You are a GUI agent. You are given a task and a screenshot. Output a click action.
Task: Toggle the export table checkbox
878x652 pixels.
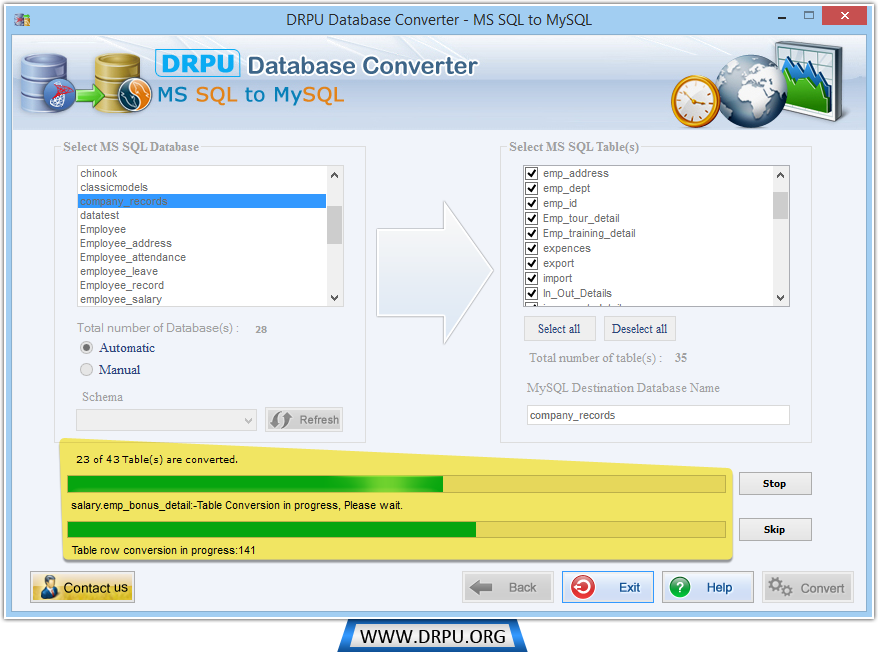click(531, 263)
